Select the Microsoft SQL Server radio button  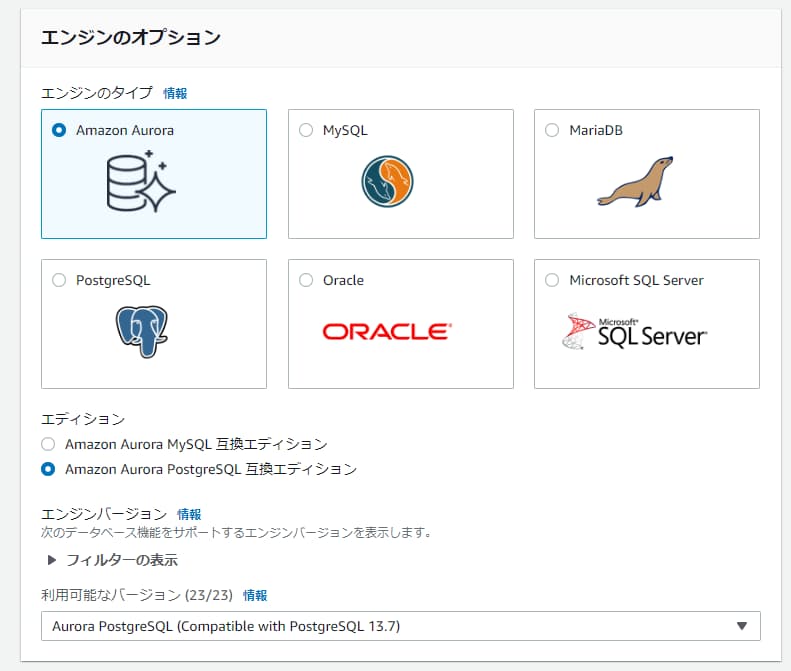pyautogui.click(x=552, y=280)
